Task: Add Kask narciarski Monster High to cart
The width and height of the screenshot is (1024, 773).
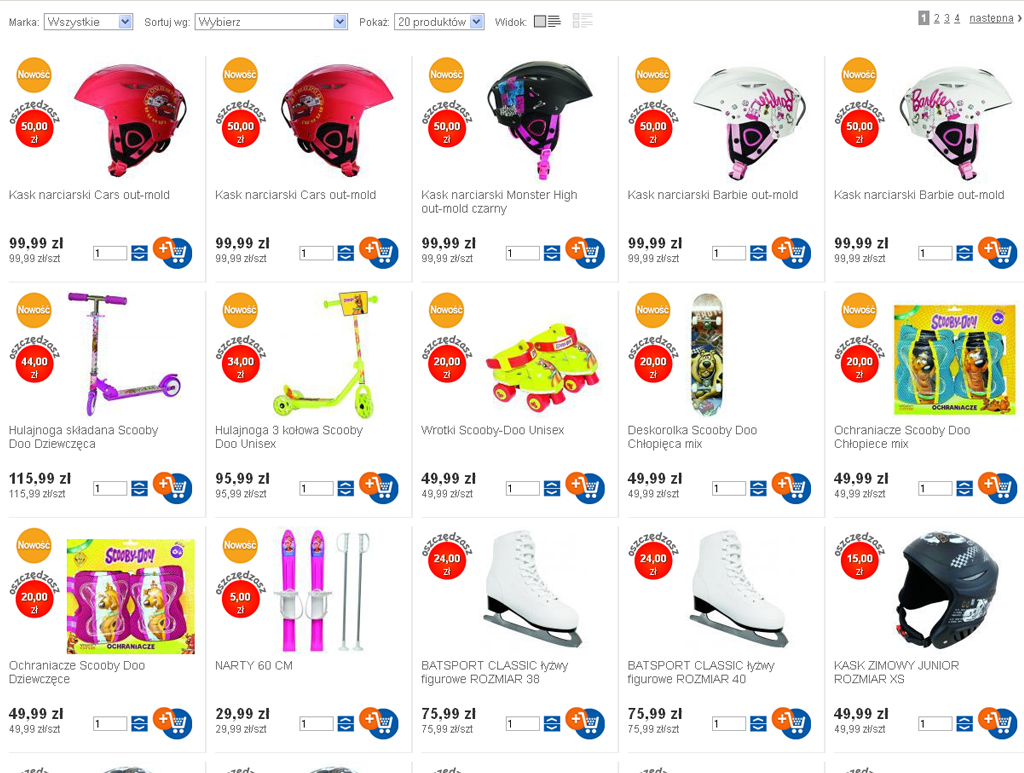Action: [585, 252]
